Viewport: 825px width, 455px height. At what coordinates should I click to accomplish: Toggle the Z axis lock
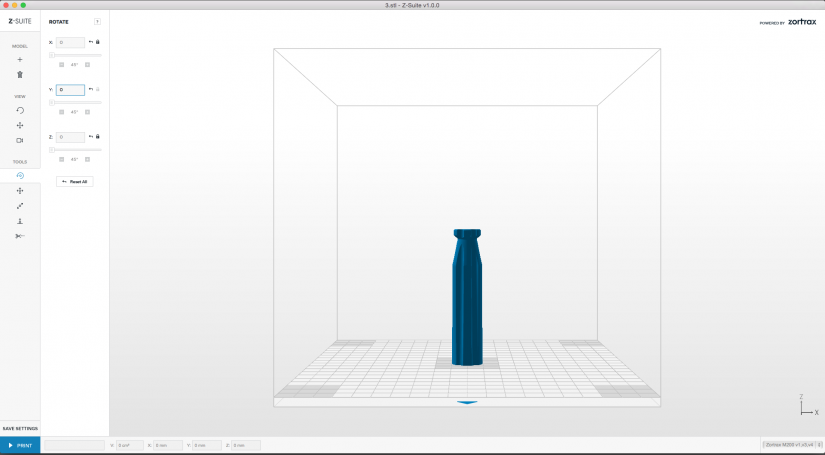pos(98,137)
